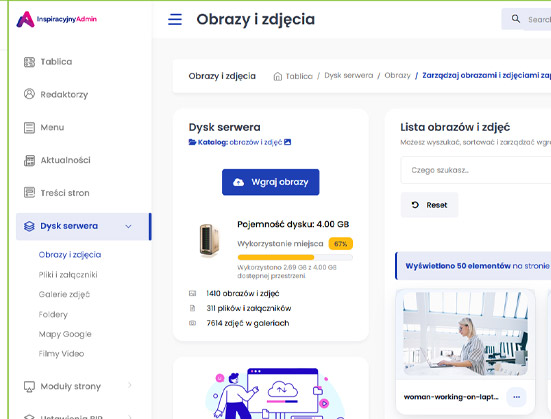Select Obrazy i zdjęcia submenu item

tap(70, 255)
